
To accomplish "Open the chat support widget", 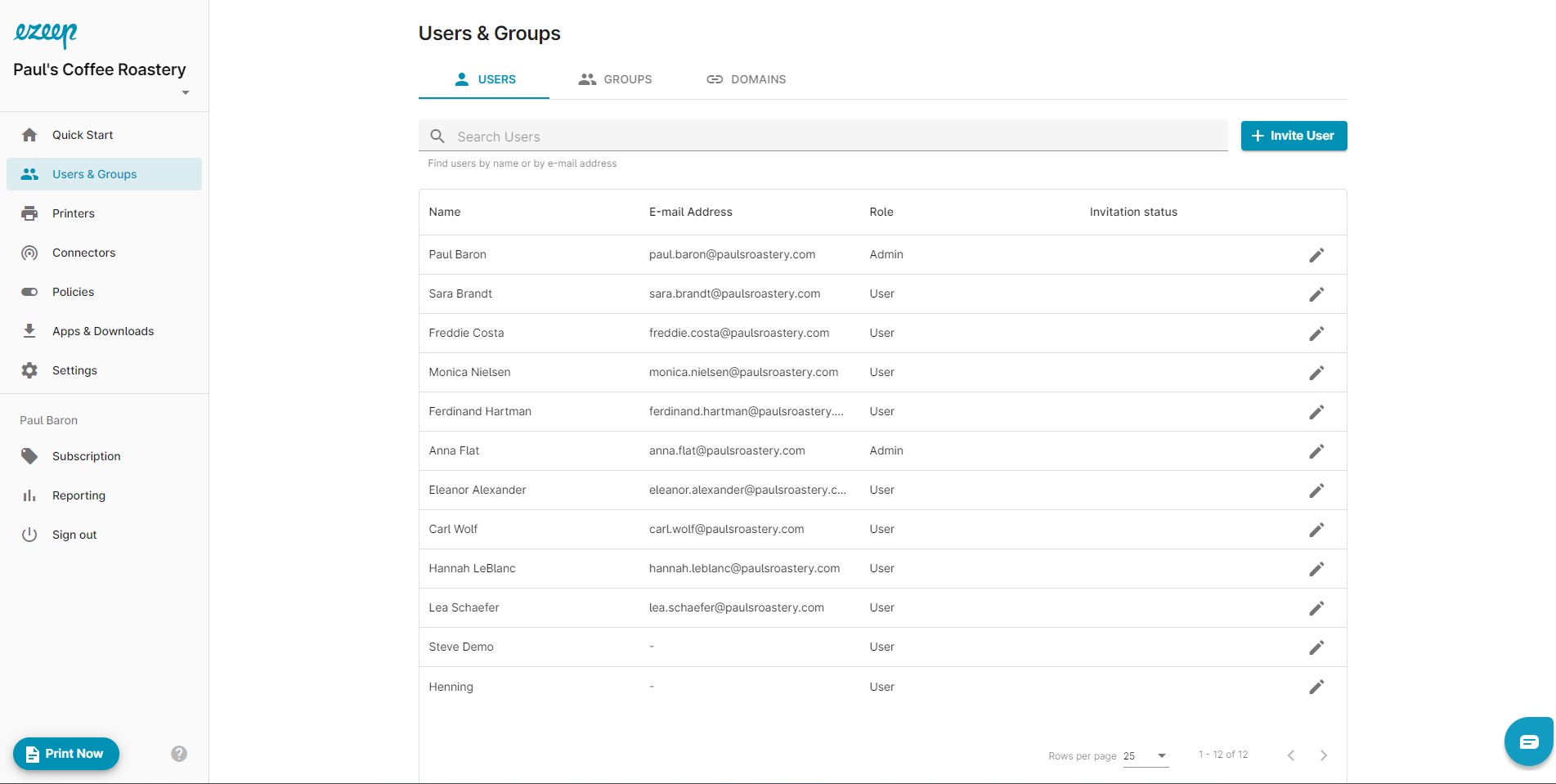I will pyautogui.click(x=1529, y=741).
